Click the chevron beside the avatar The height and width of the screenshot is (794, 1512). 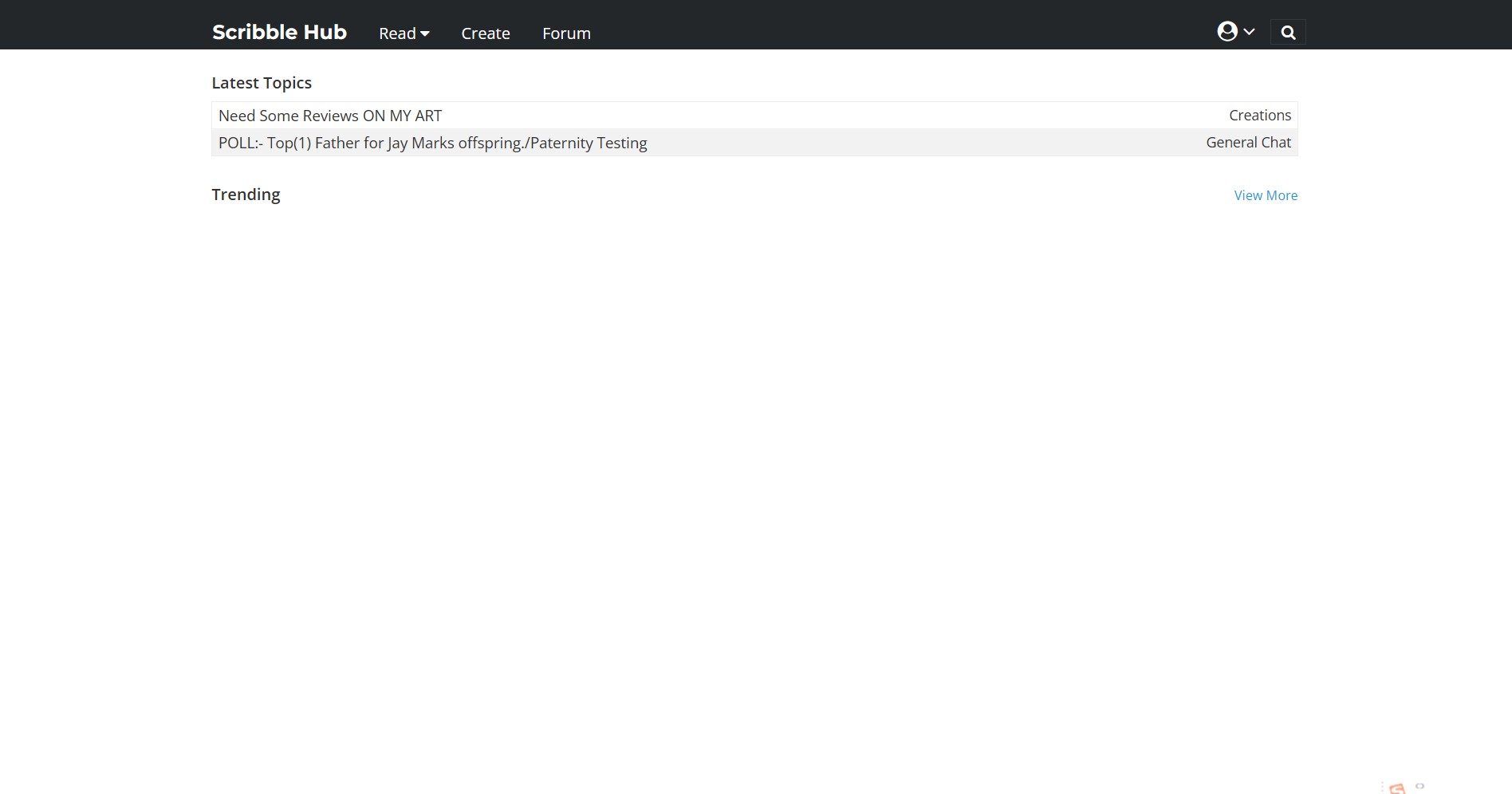pos(1247,32)
